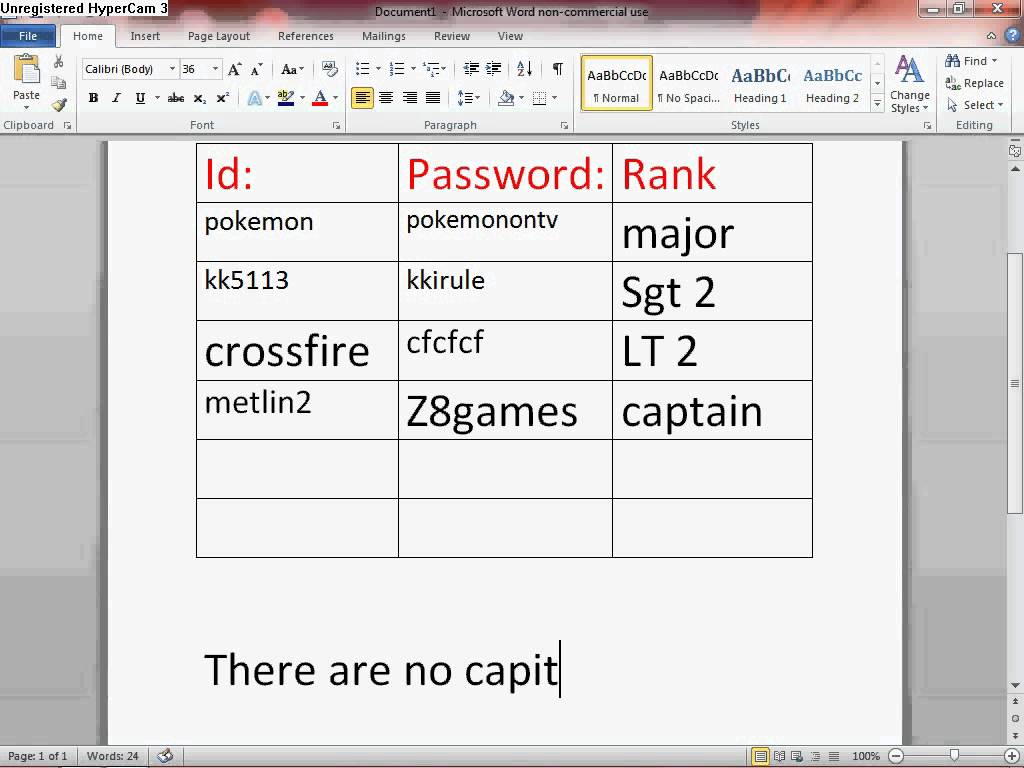Open the File tab
The height and width of the screenshot is (768, 1024).
pos(27,36)
